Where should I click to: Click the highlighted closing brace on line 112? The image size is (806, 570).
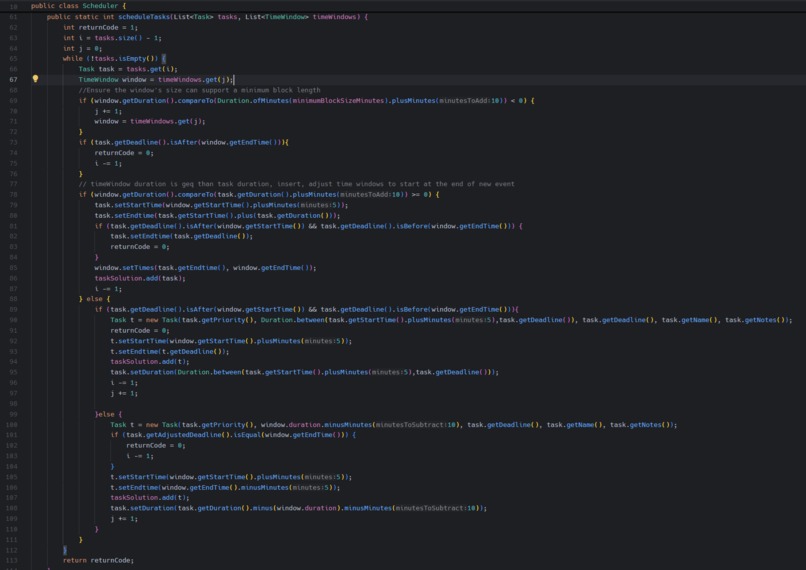[x=65, y=550]
